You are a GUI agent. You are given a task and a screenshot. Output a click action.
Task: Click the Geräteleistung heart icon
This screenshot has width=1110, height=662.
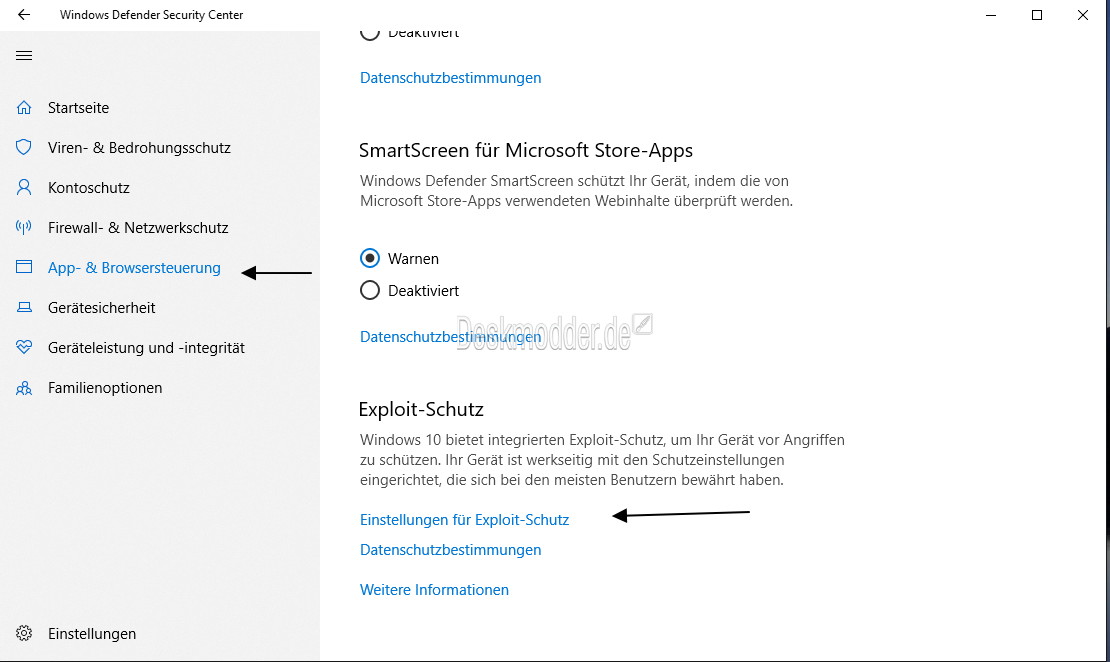[x=24, y=348]
